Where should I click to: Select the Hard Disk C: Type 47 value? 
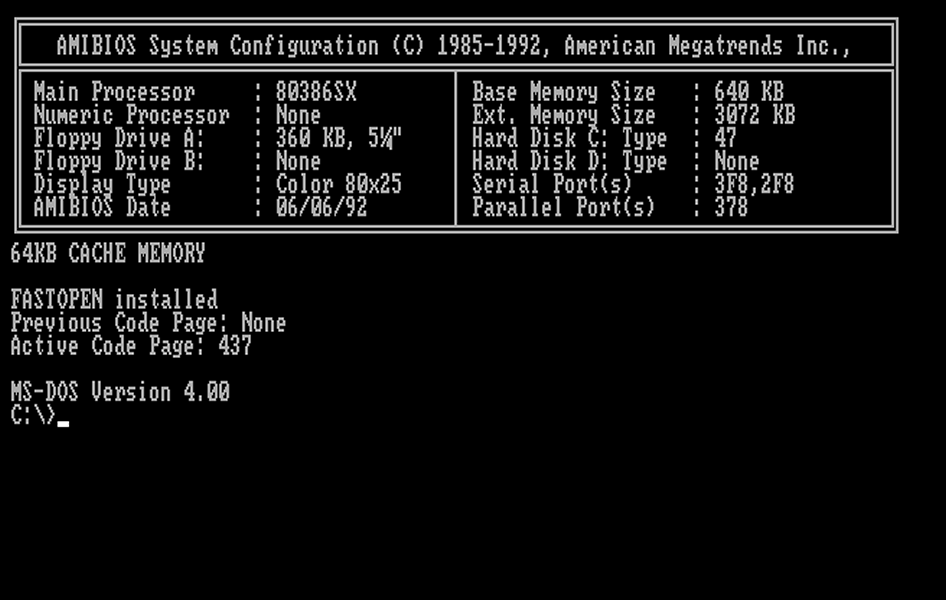click(x=725, y=139)
